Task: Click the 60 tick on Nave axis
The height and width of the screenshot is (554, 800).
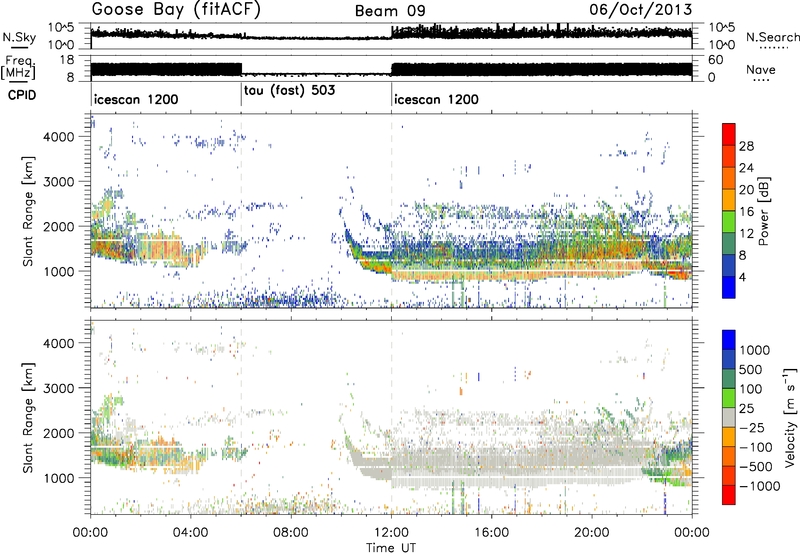Action: (x=716, y=60)
